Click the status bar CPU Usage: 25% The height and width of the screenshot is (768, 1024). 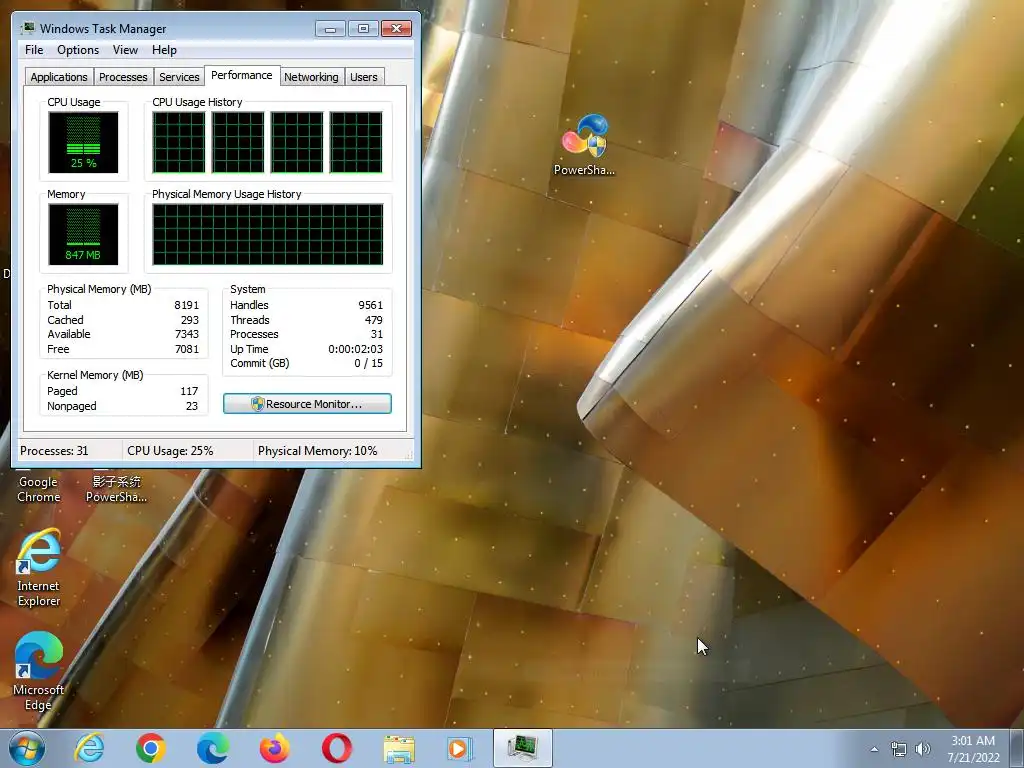point(170,451)
